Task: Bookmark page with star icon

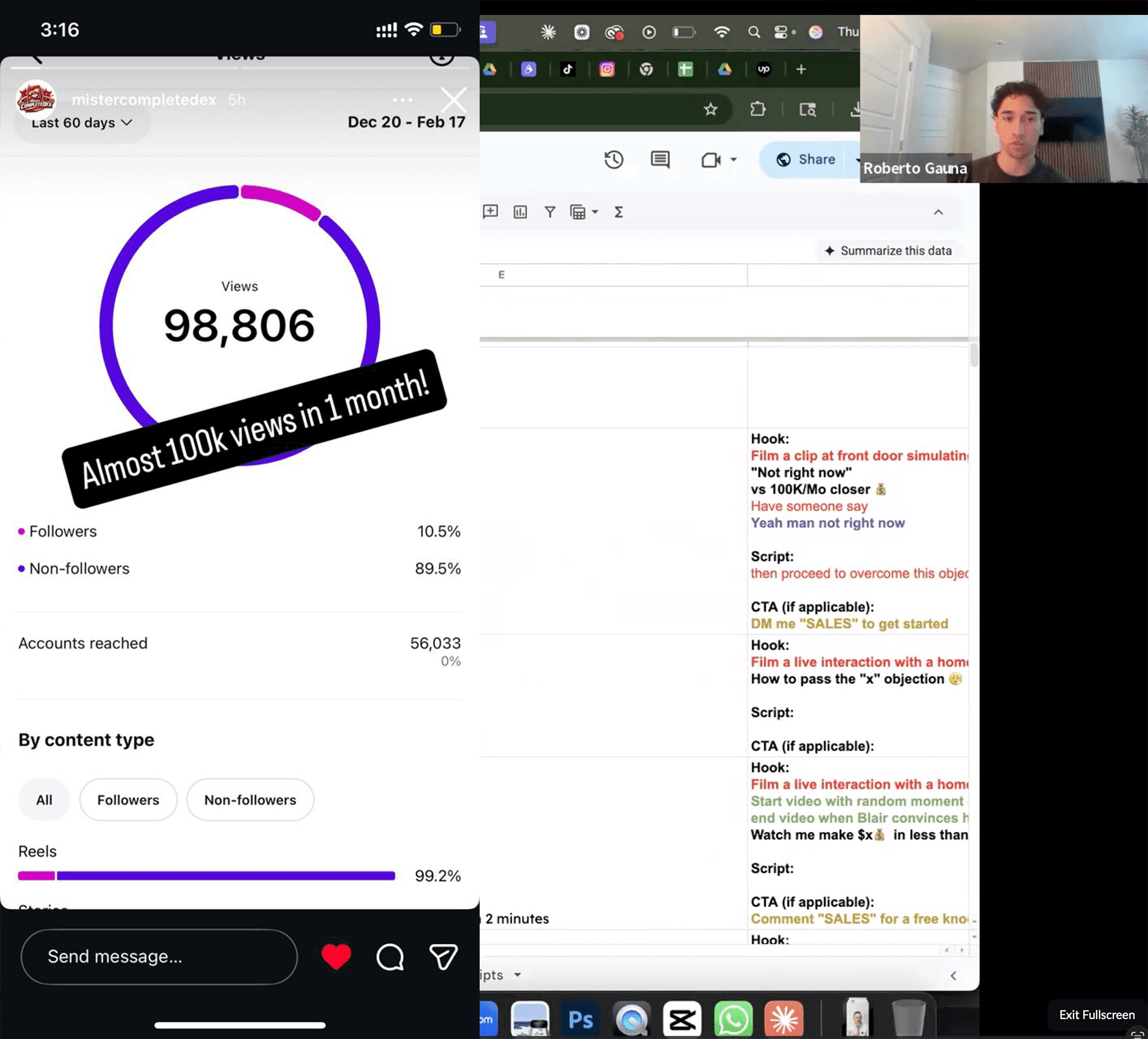Action: coord(711,109)
